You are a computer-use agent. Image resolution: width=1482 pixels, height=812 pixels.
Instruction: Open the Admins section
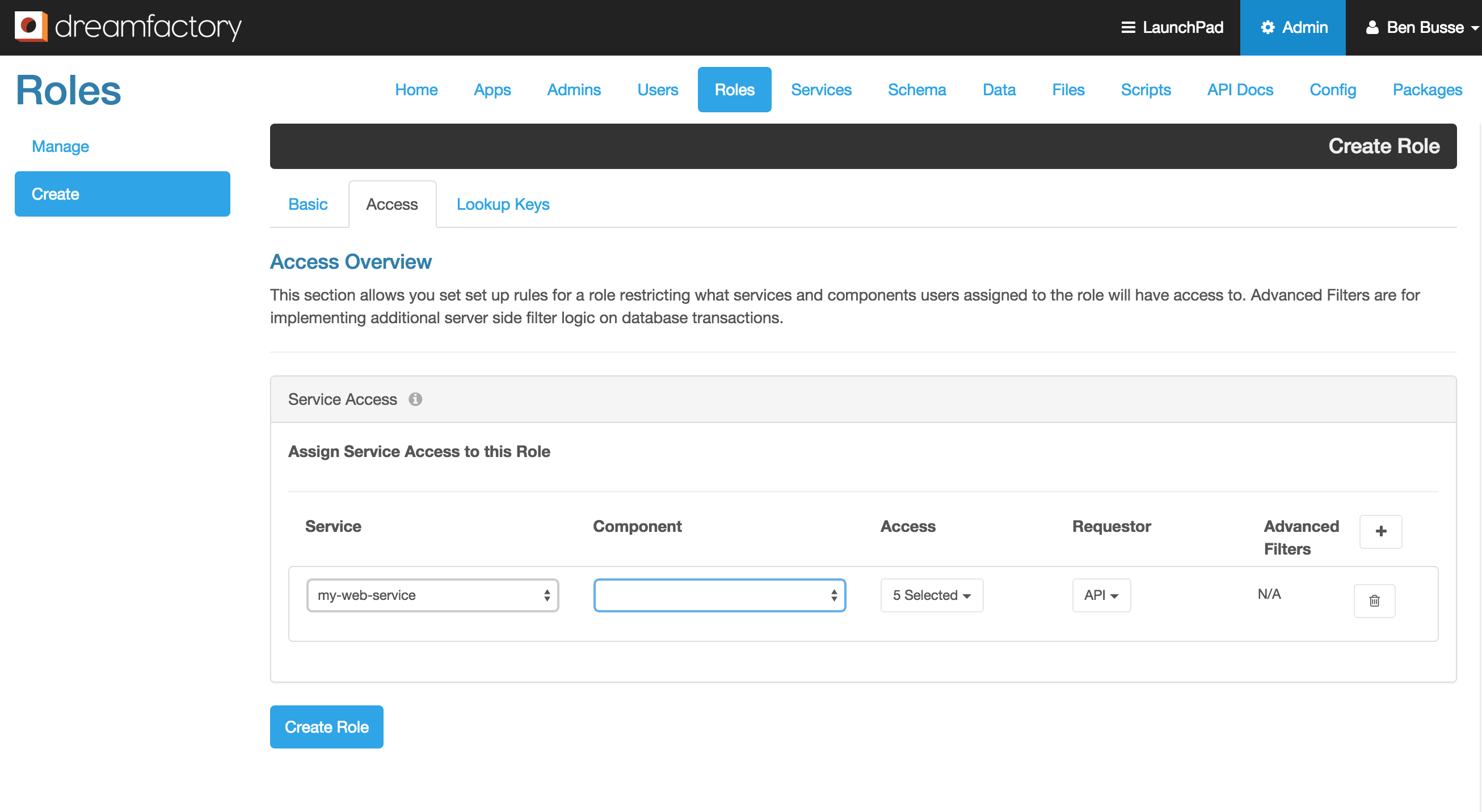click(574, 90)
